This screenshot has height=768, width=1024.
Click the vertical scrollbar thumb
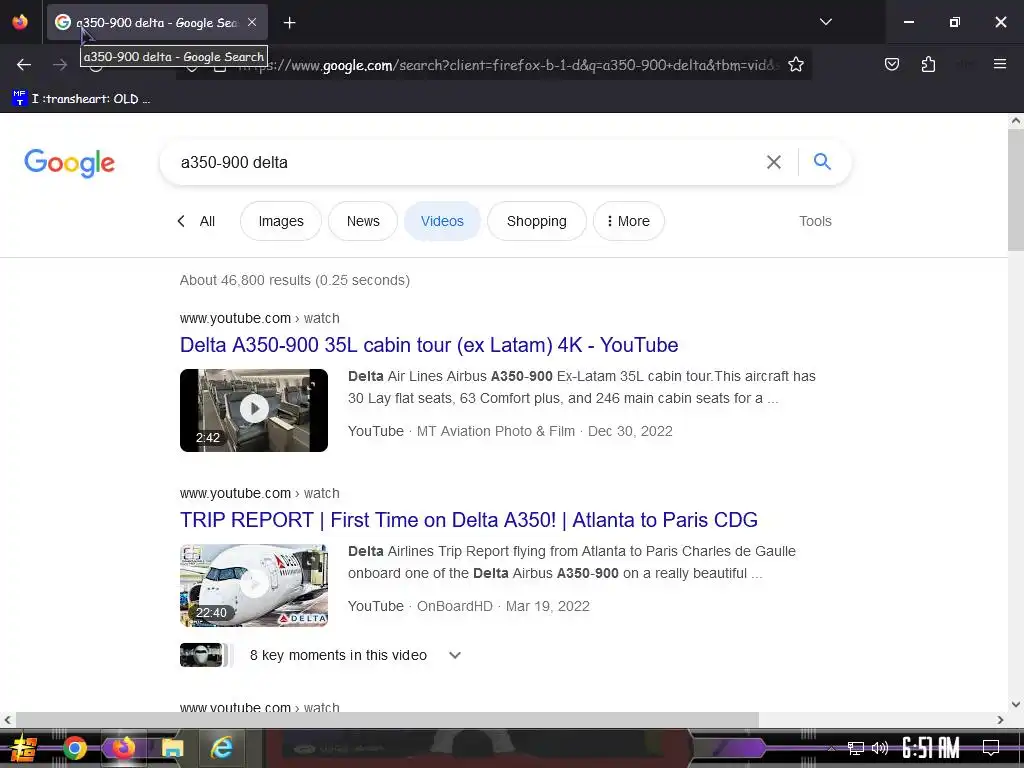tap(1016, 189)
